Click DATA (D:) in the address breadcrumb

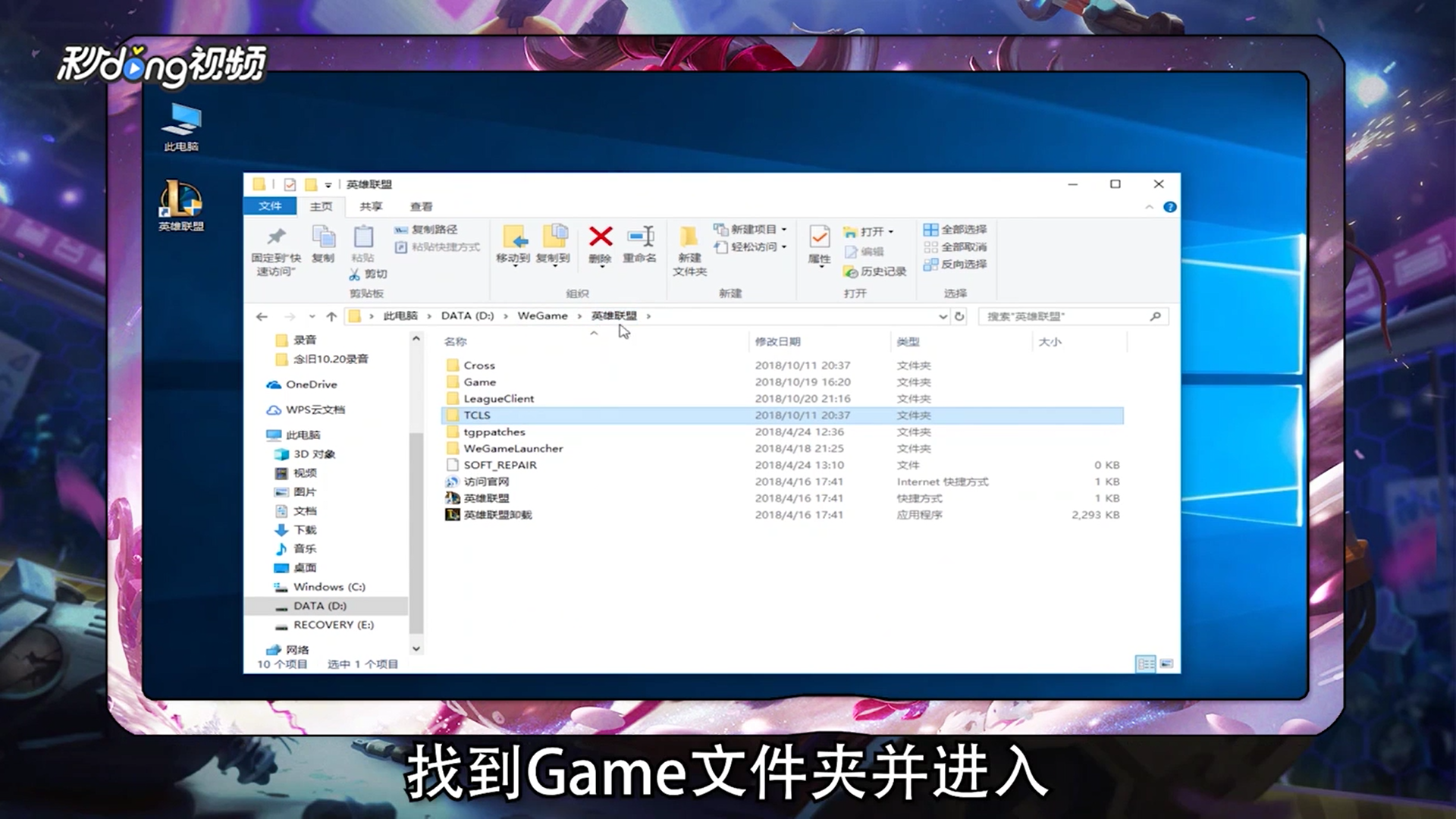tap(467, 315)
